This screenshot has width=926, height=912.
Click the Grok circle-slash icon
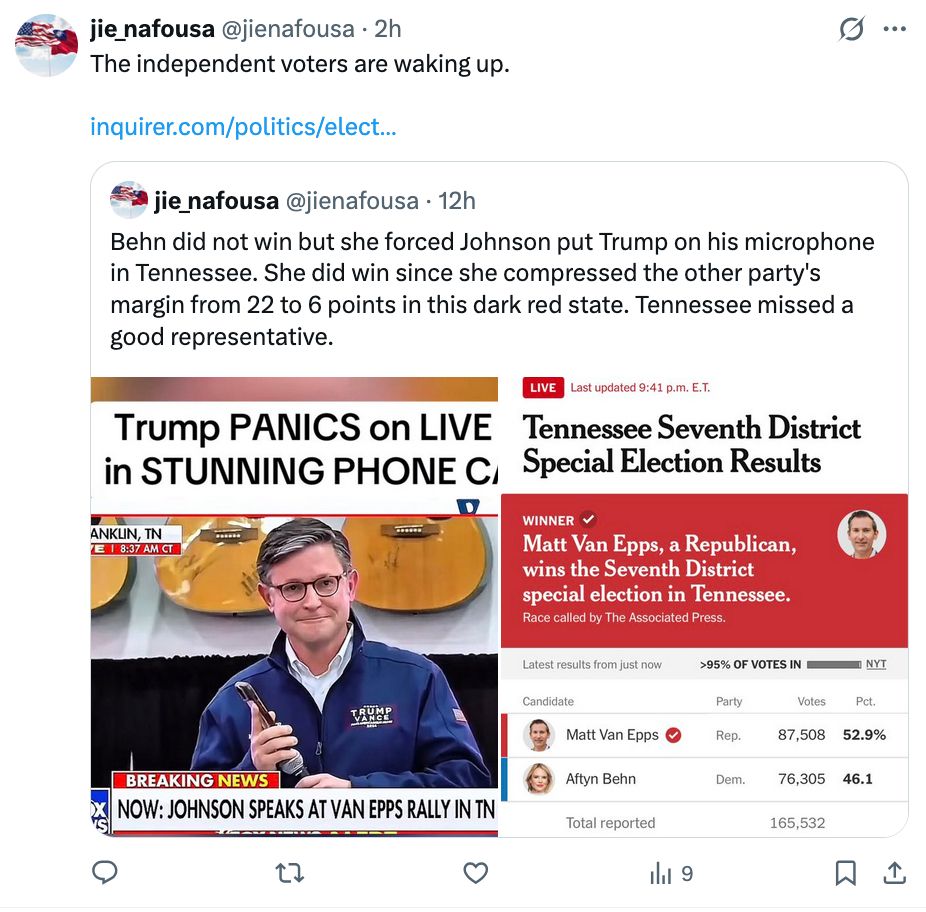coord(852,28)
